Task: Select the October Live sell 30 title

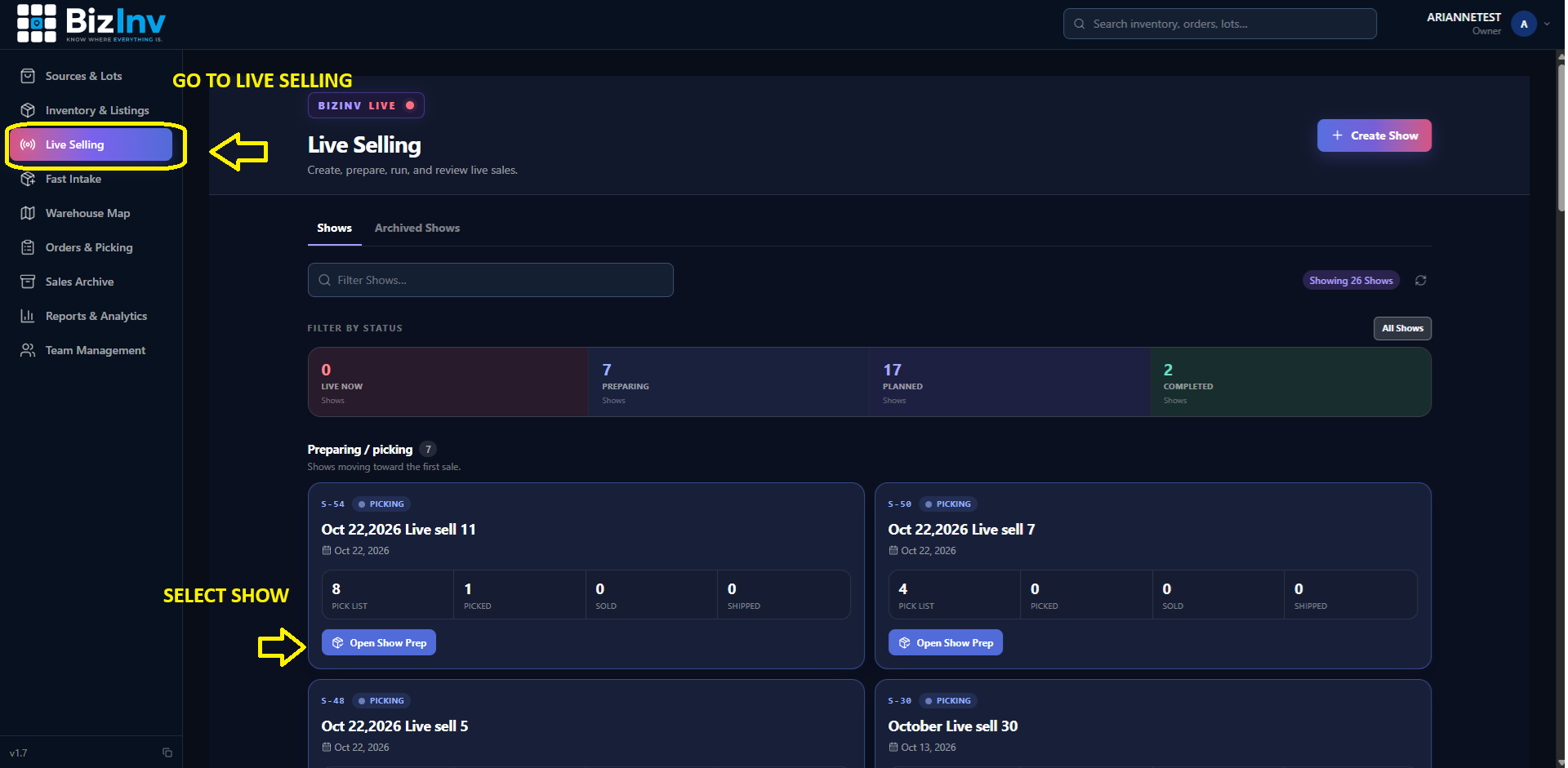Action: [953, 726]
